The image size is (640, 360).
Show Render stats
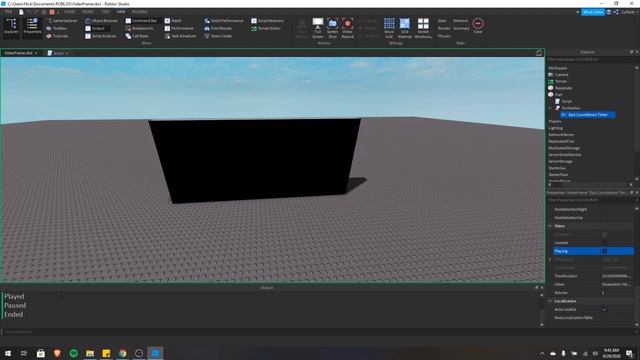click(444, 28)
